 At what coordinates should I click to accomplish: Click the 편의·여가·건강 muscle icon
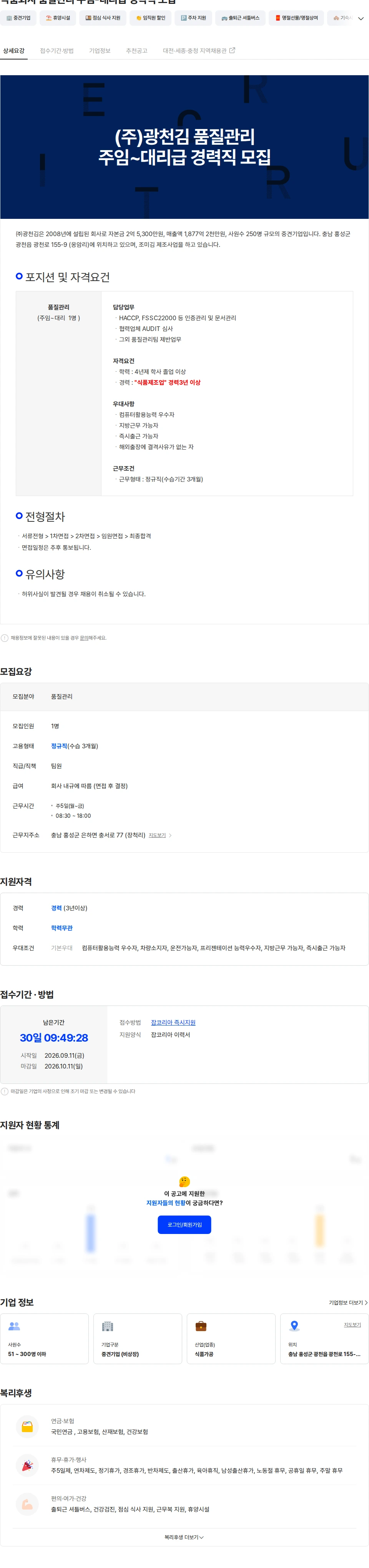point(27,1504)
